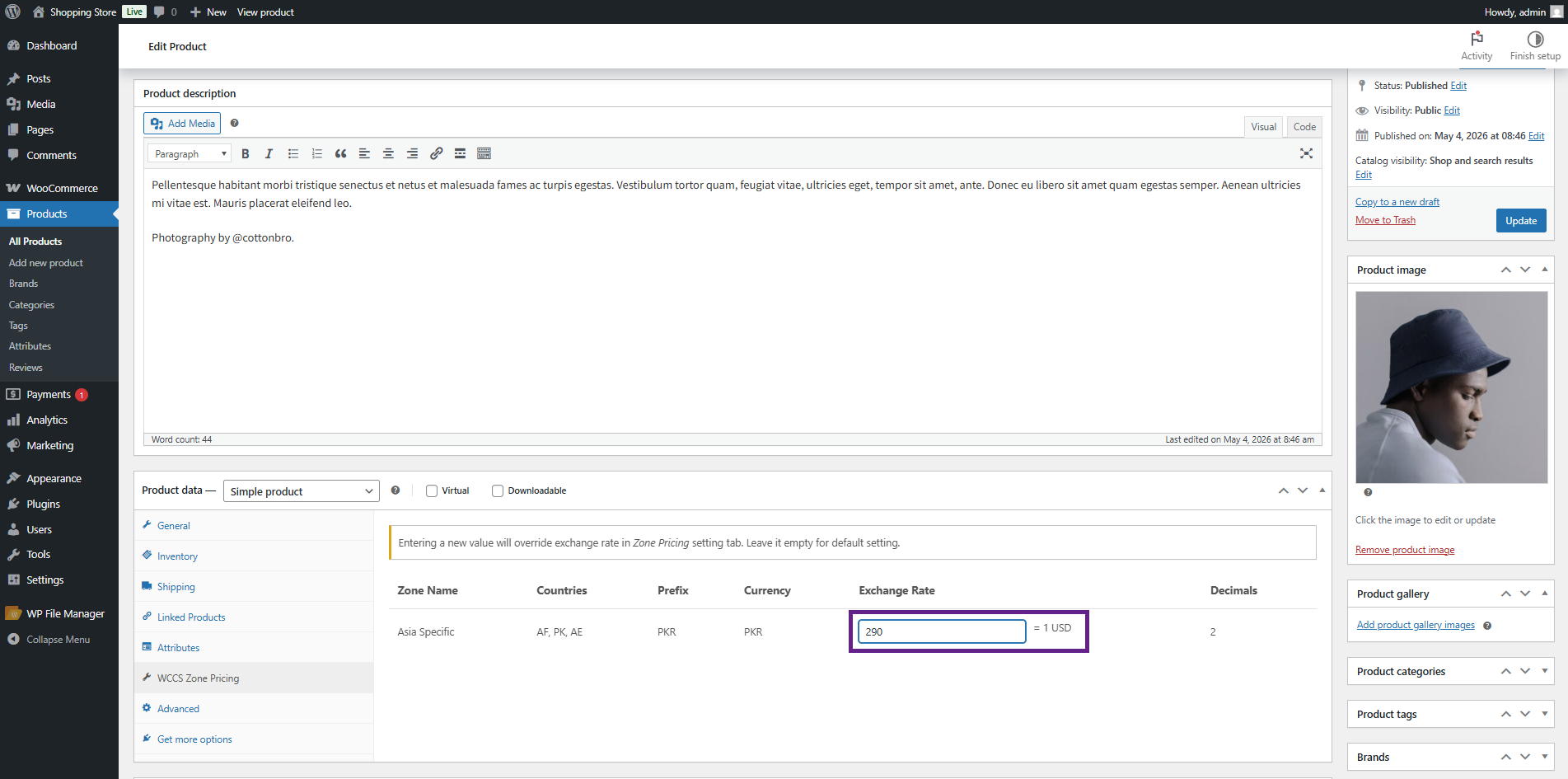Click Add product gallery images
Screen dimensions: 1568x779
[x=1416, y=625]
